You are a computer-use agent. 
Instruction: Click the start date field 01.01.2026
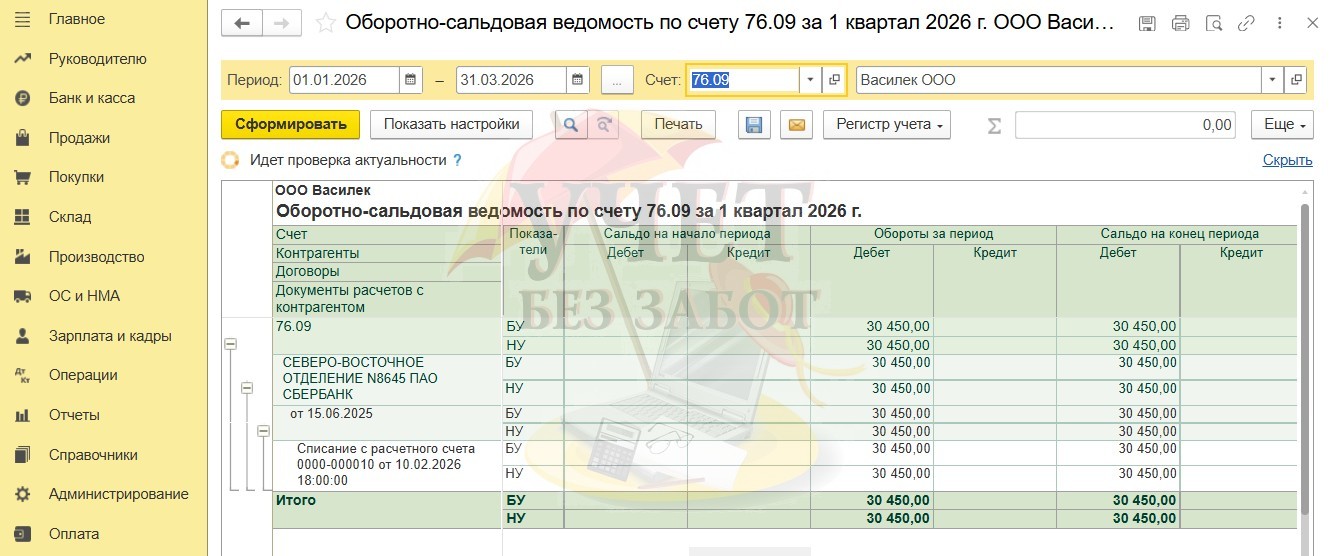pyautogui.click(x=345, y=80)
